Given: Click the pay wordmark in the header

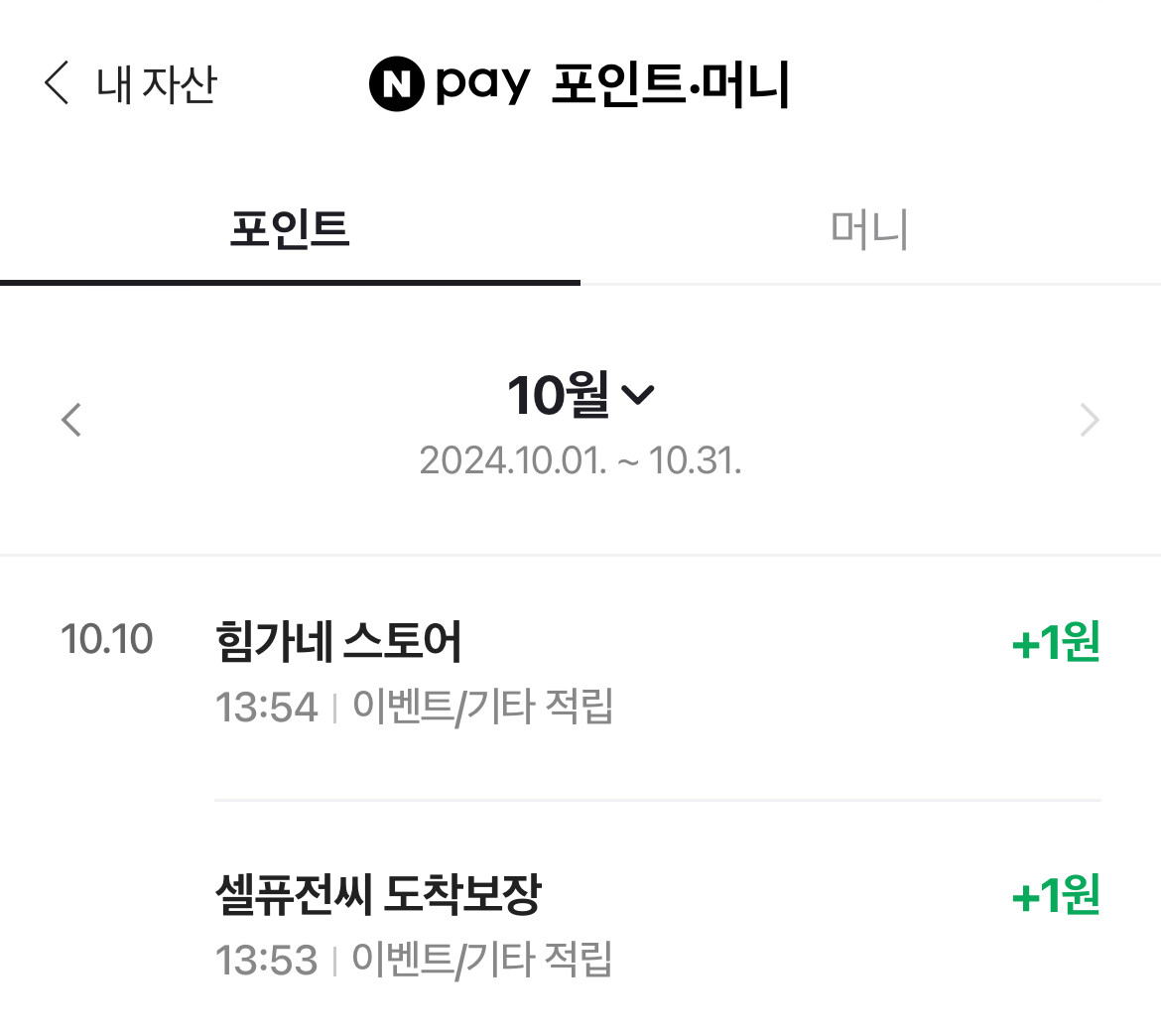Looking at the screenshot, I should click(482, 87).
